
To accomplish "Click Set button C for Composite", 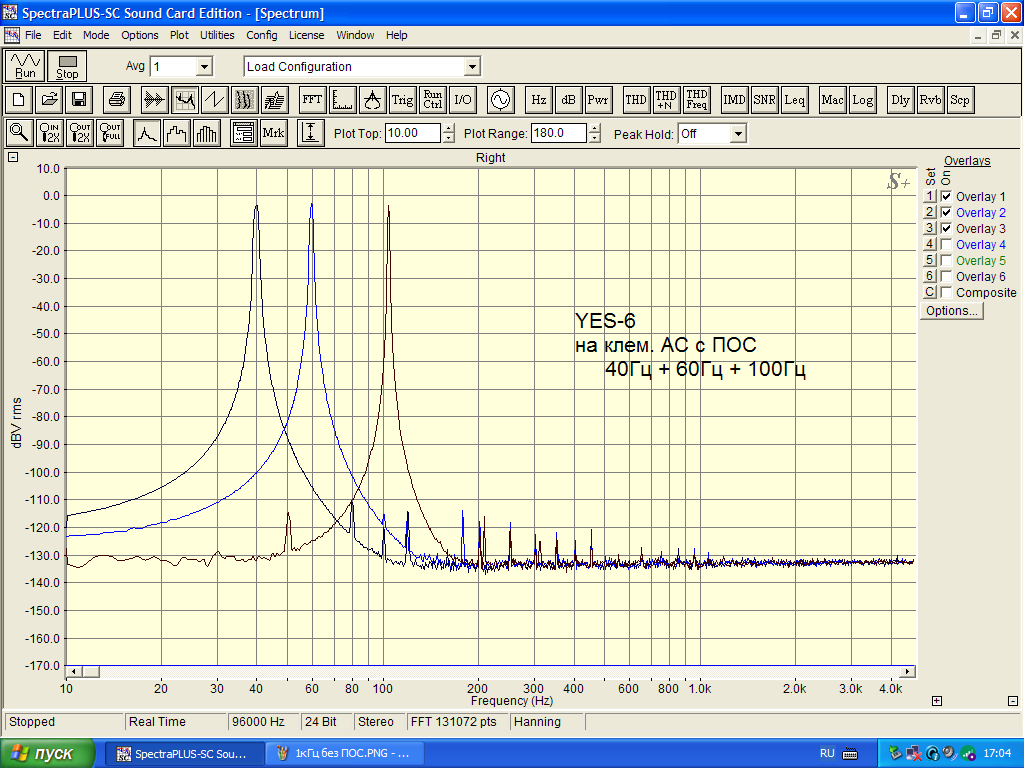I will pos(930,293).
